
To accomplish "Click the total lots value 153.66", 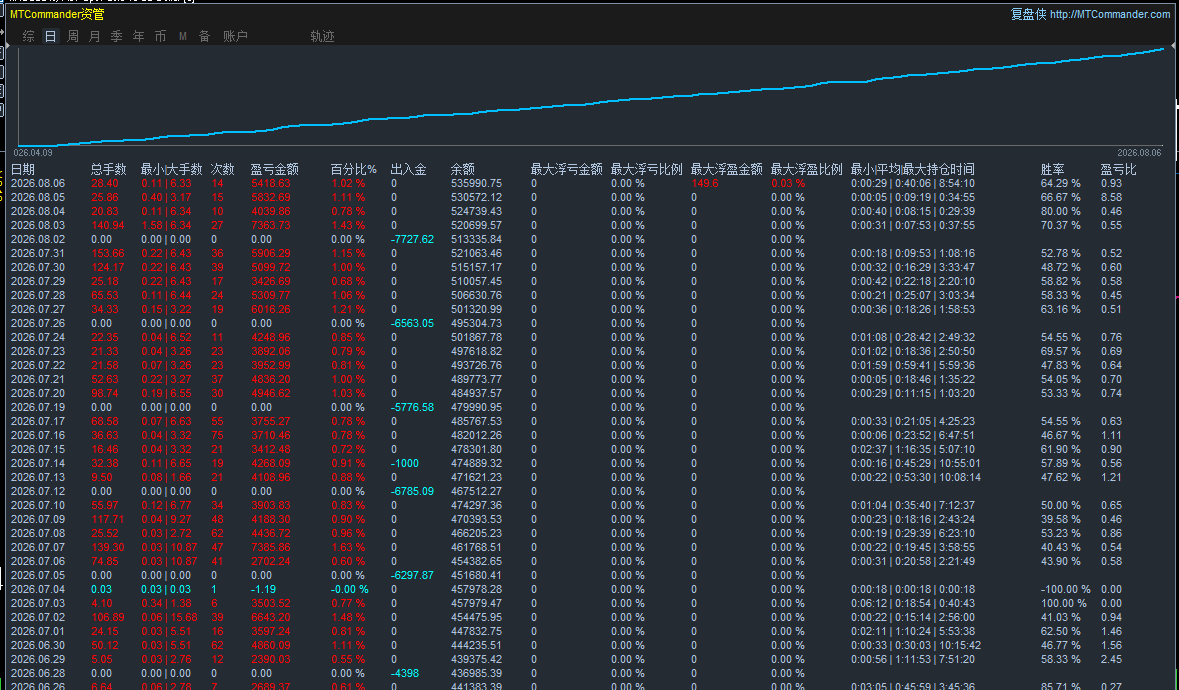I will [x=108, y=253].
